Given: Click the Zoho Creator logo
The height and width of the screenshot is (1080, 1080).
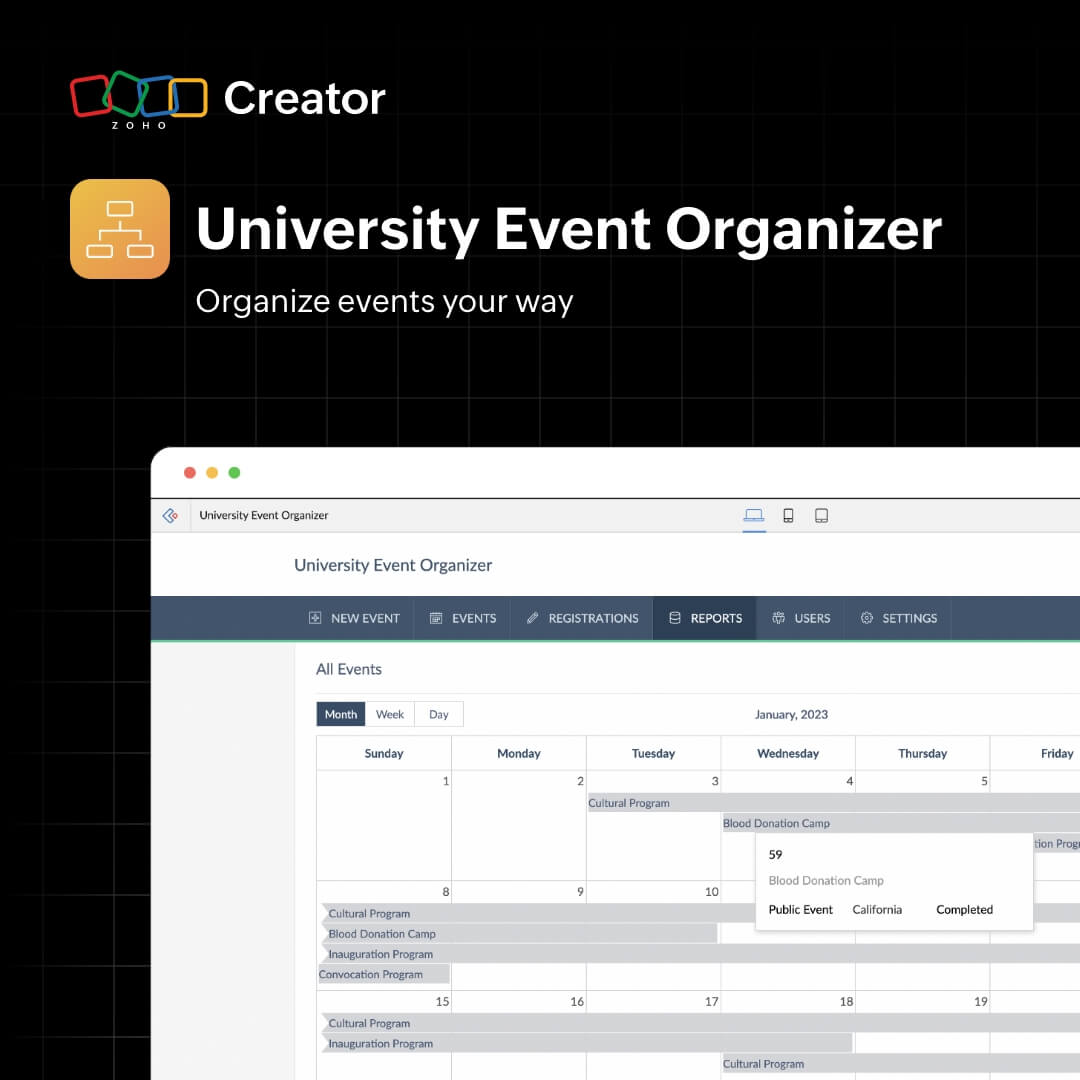Looking at the screenshot, I should click(139, 95).
